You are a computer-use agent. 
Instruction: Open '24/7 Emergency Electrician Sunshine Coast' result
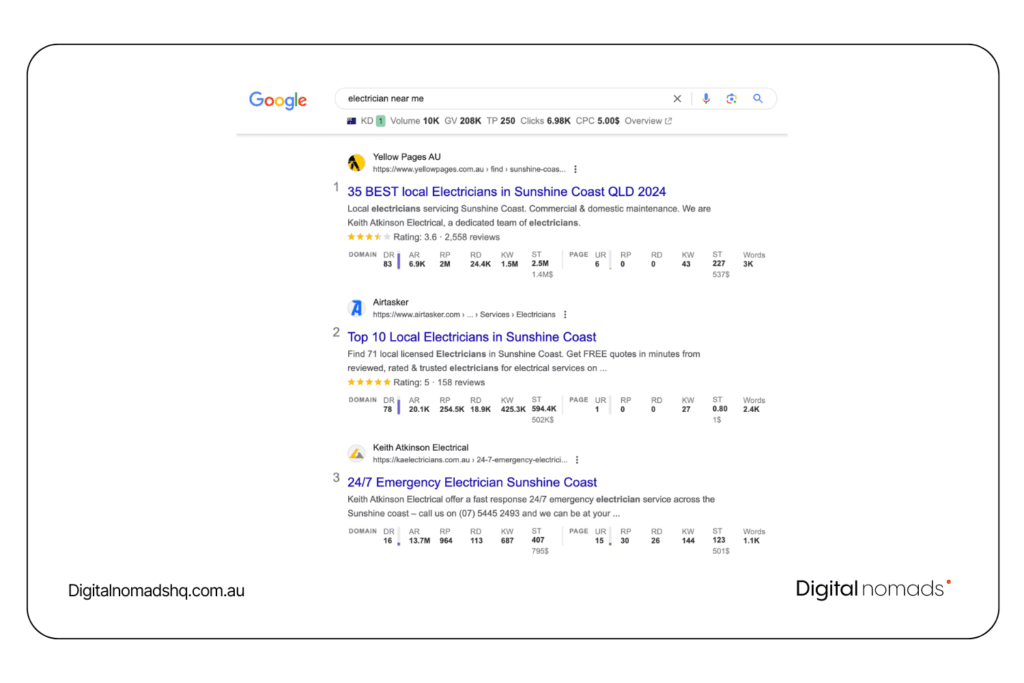472,482
